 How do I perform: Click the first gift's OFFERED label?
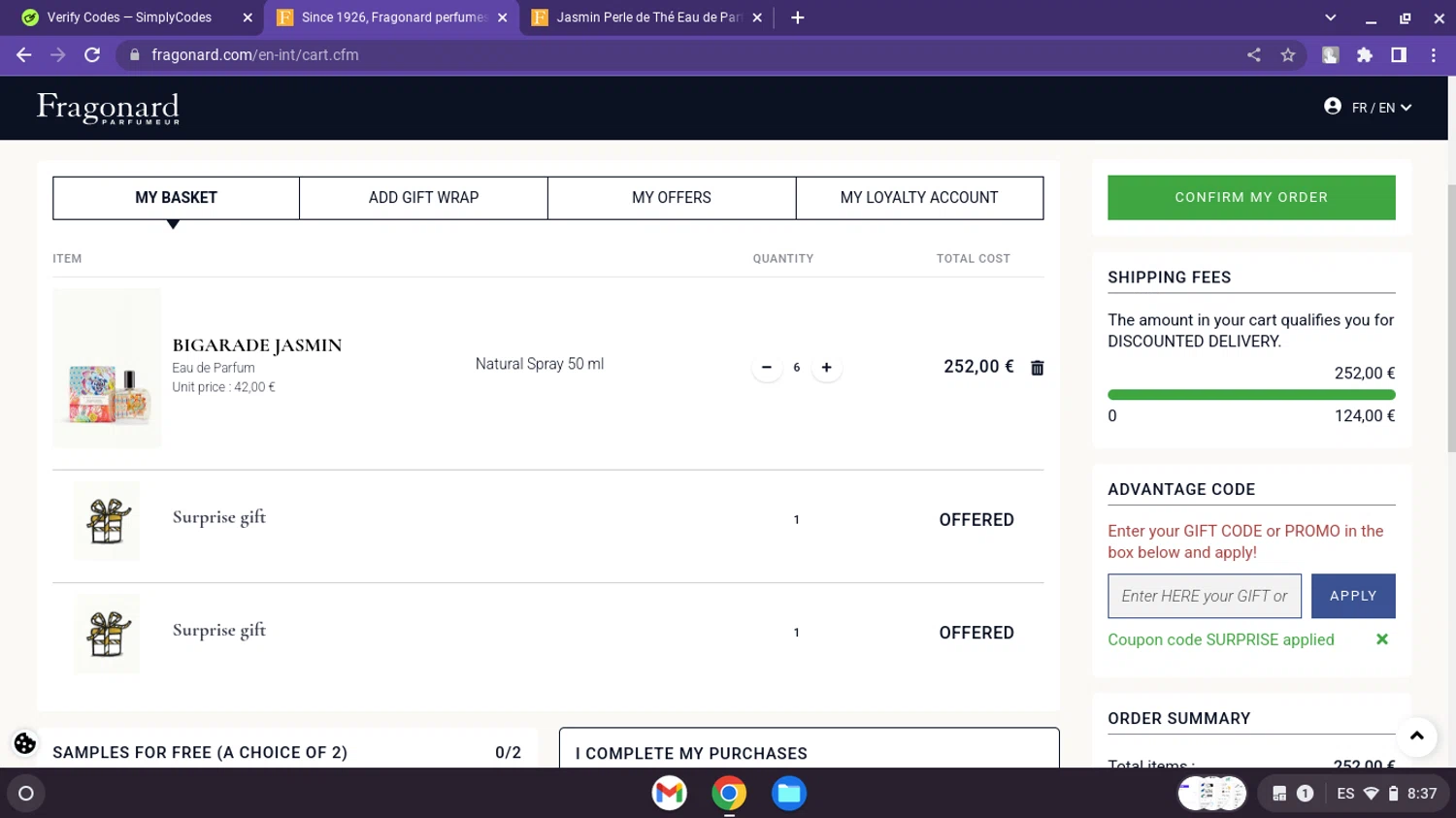click(x=976, y=520)
